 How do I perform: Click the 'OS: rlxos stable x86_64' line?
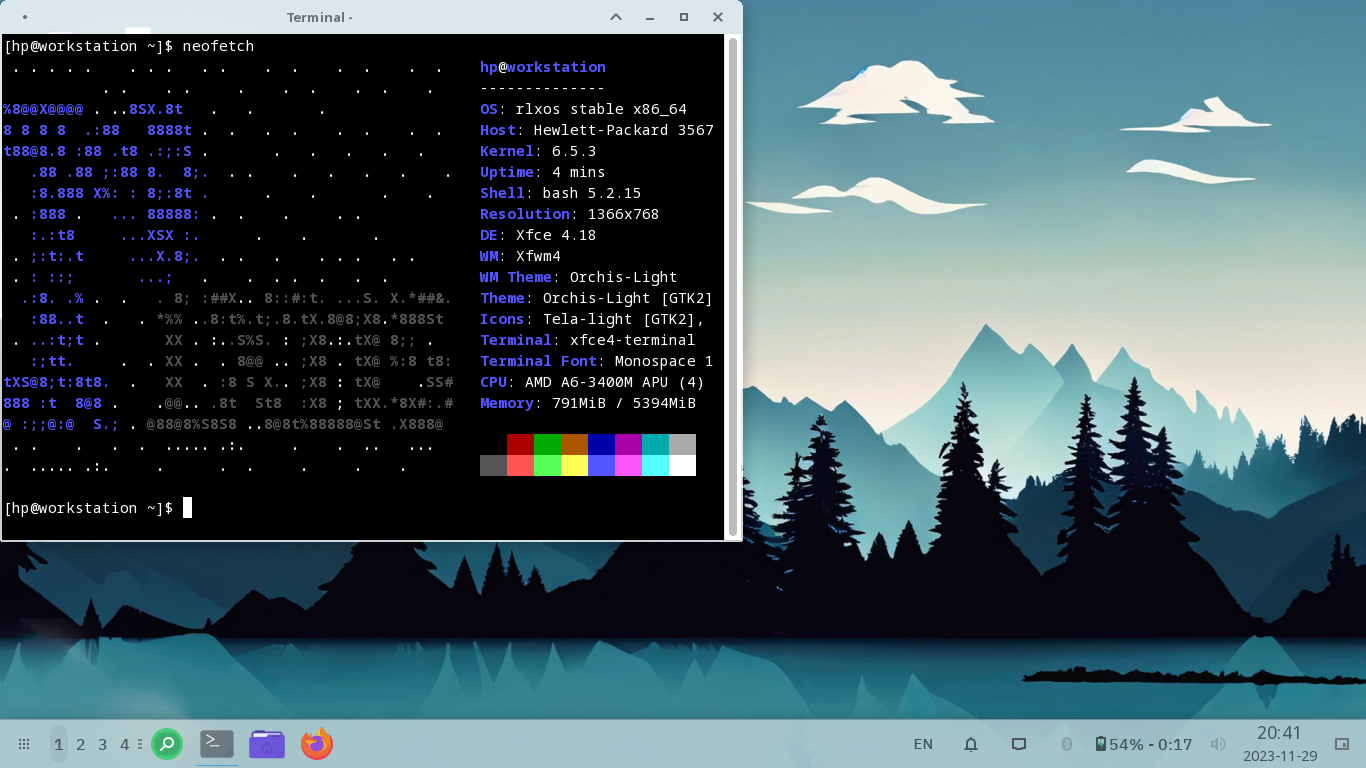coord(583,109)
